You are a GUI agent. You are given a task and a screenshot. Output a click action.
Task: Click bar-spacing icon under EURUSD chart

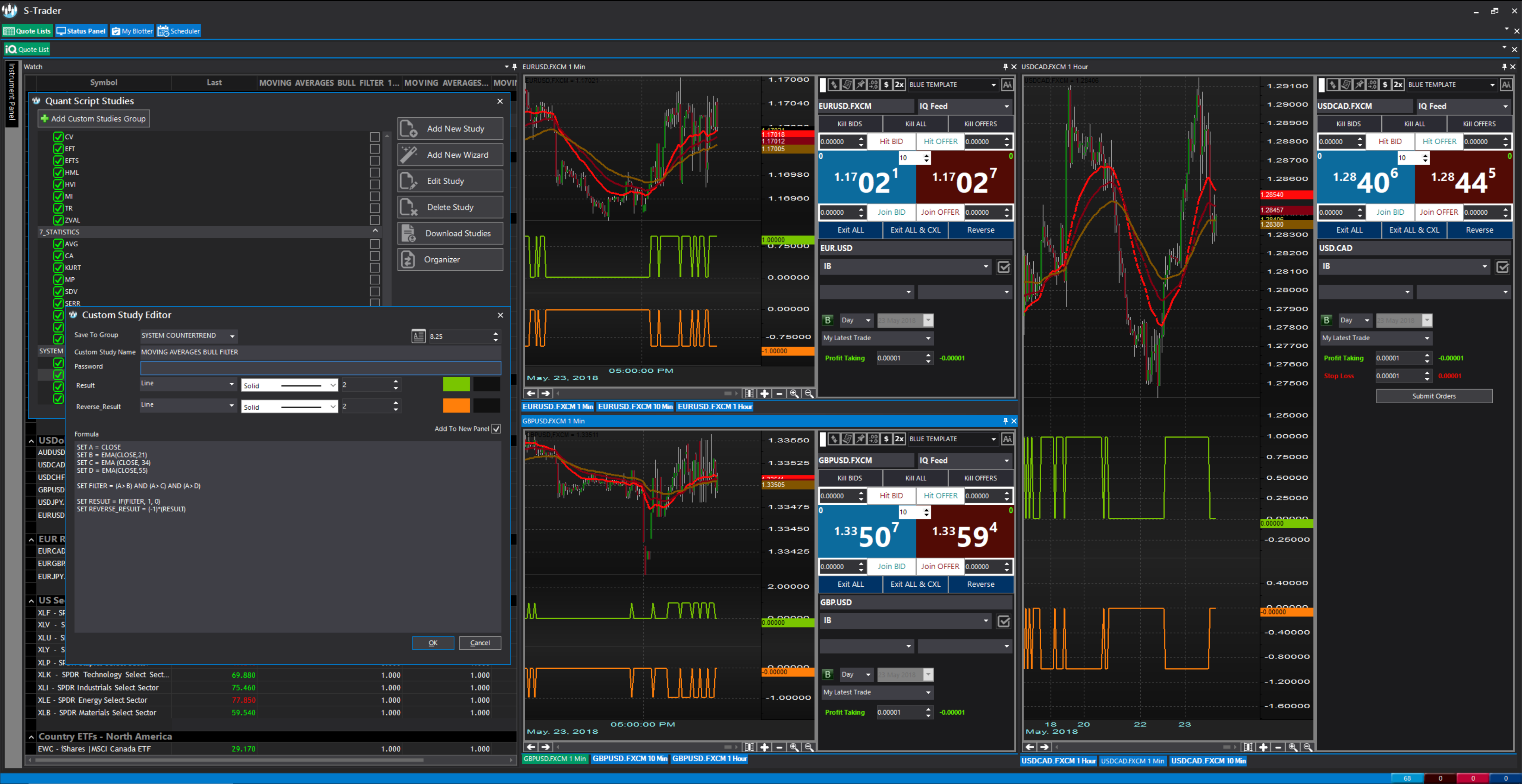tap(749, 393)
